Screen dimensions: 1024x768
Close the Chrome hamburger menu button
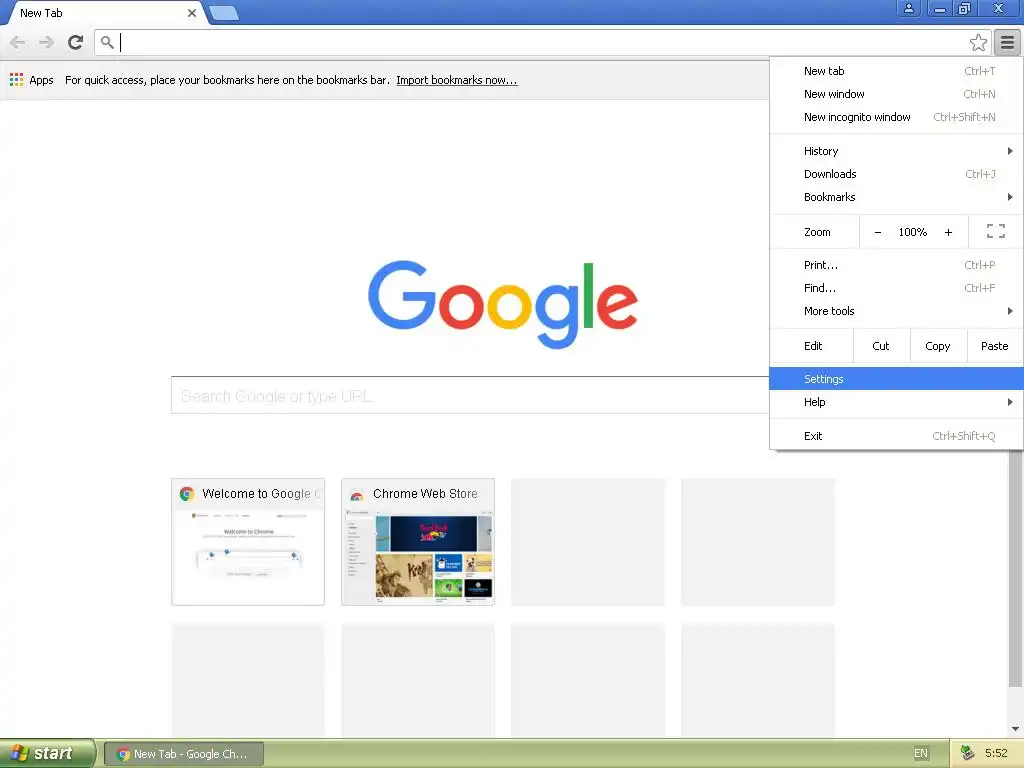[1007, 43]
